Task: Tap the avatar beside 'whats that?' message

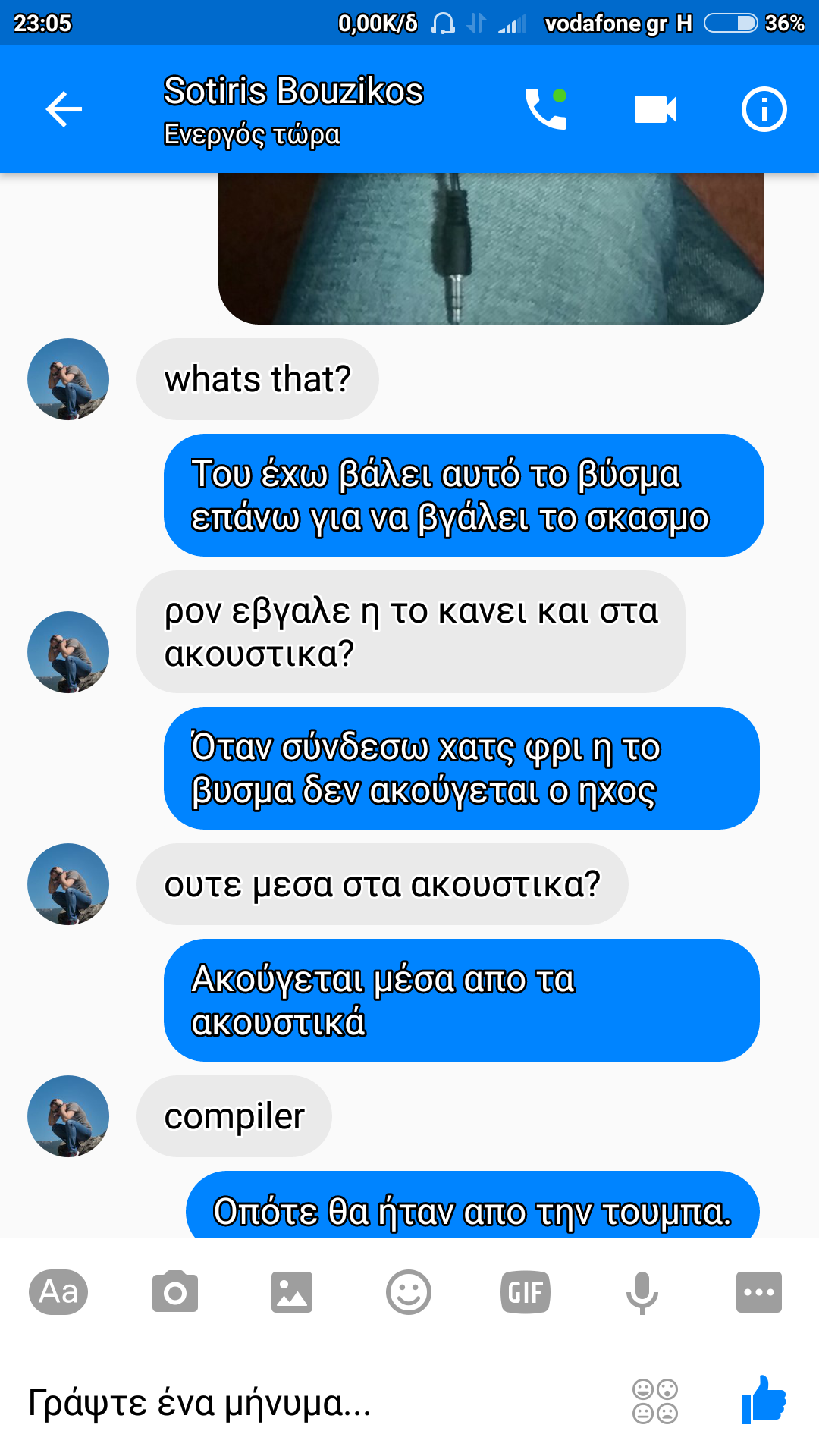Action: [68, 379]
